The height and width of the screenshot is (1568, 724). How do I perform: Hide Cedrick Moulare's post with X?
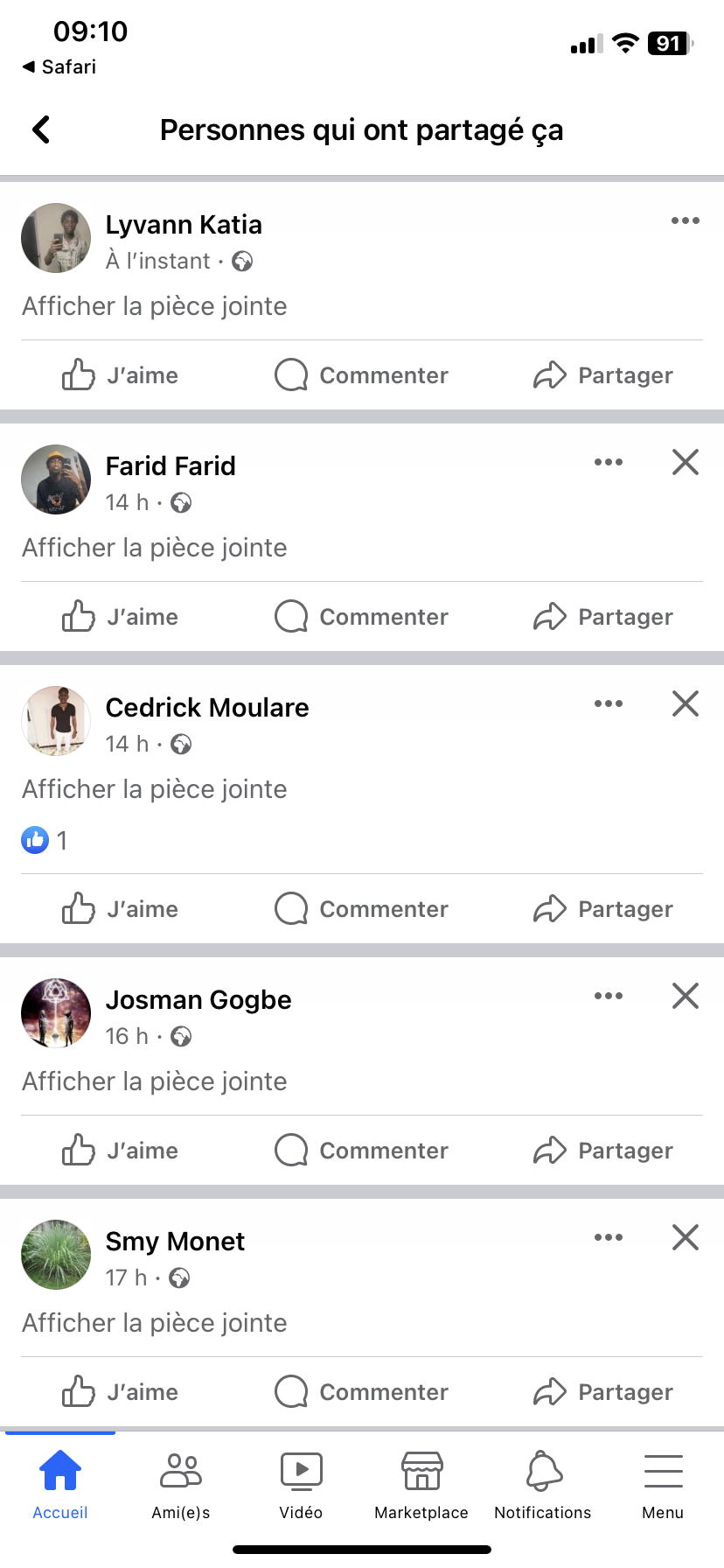point(685,703)
